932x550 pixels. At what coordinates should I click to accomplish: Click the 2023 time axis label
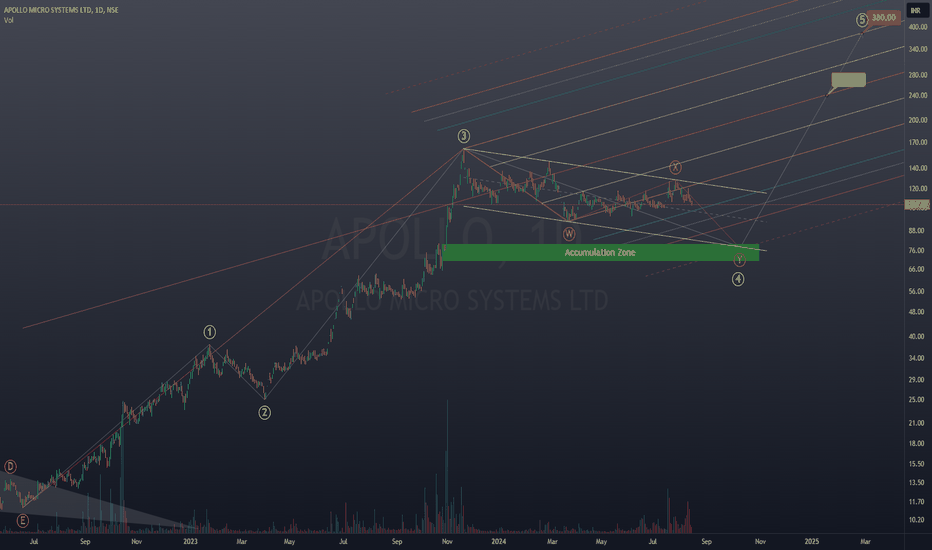coord(190,541)
